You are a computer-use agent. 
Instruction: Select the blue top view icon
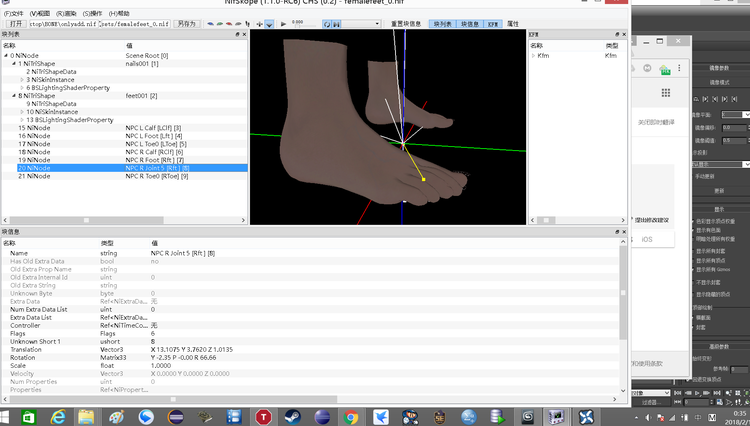click(210, 24)
